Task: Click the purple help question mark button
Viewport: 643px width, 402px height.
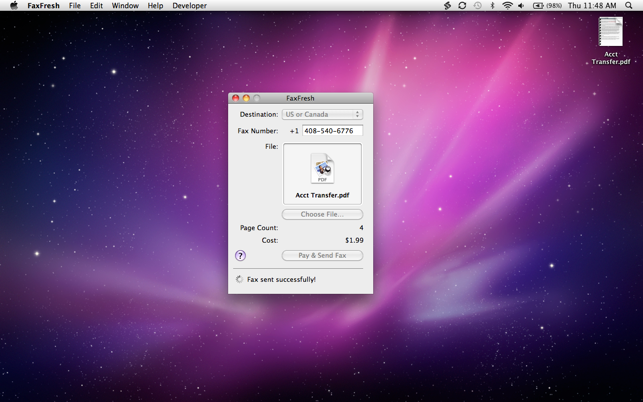Action: click(240, 256)
